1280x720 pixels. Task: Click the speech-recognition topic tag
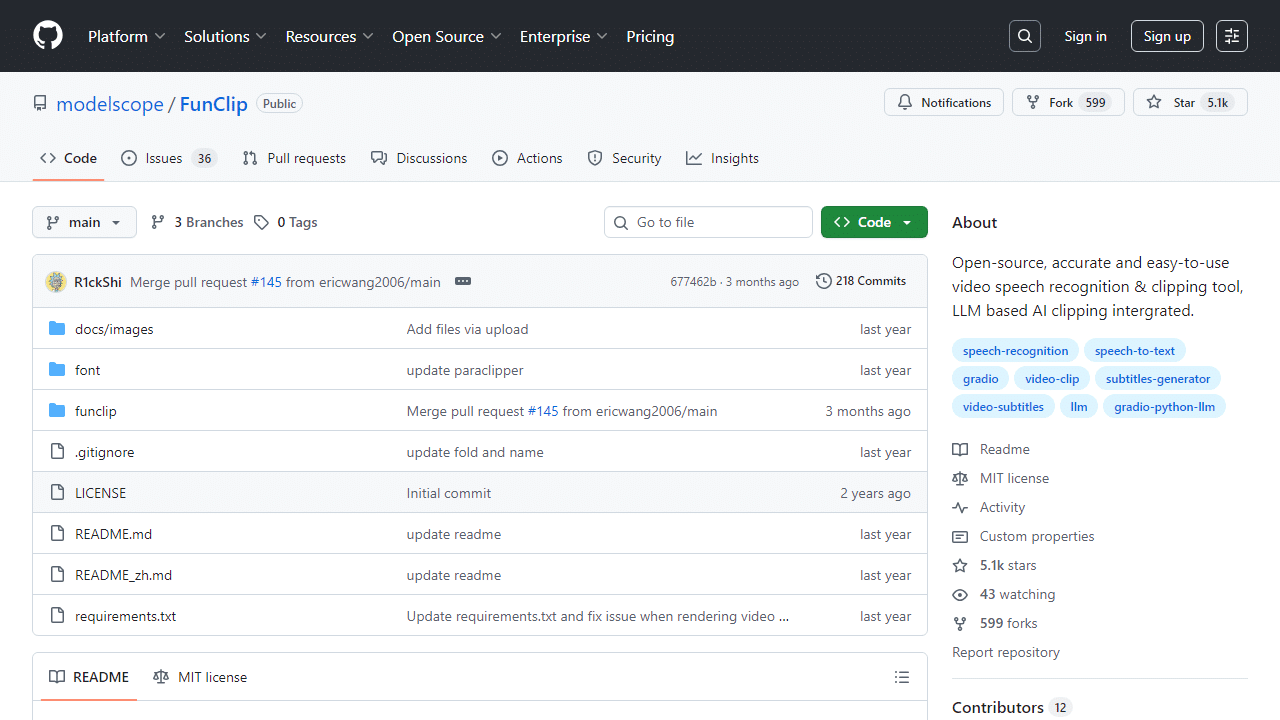pyautogui.click(x=1015, y=351)
